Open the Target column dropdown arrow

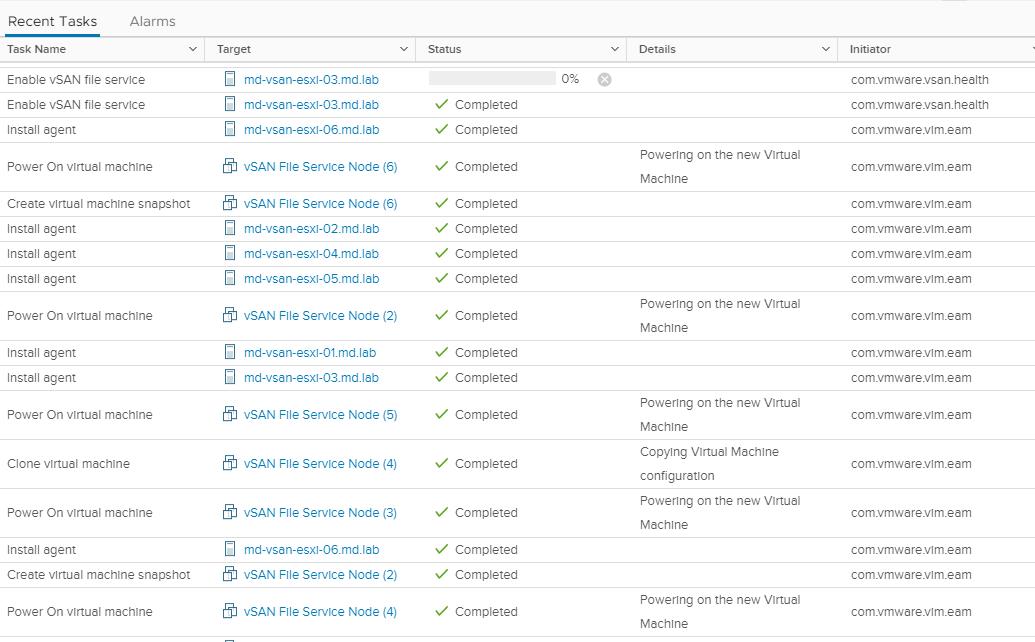(403, 49)
